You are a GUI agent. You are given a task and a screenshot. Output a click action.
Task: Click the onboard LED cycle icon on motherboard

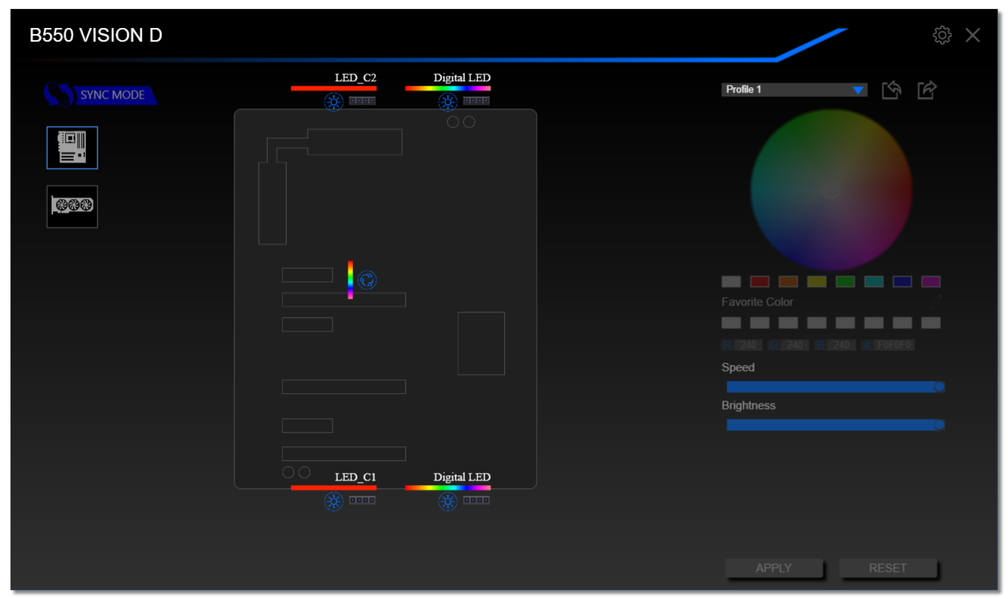coord(367,280)
